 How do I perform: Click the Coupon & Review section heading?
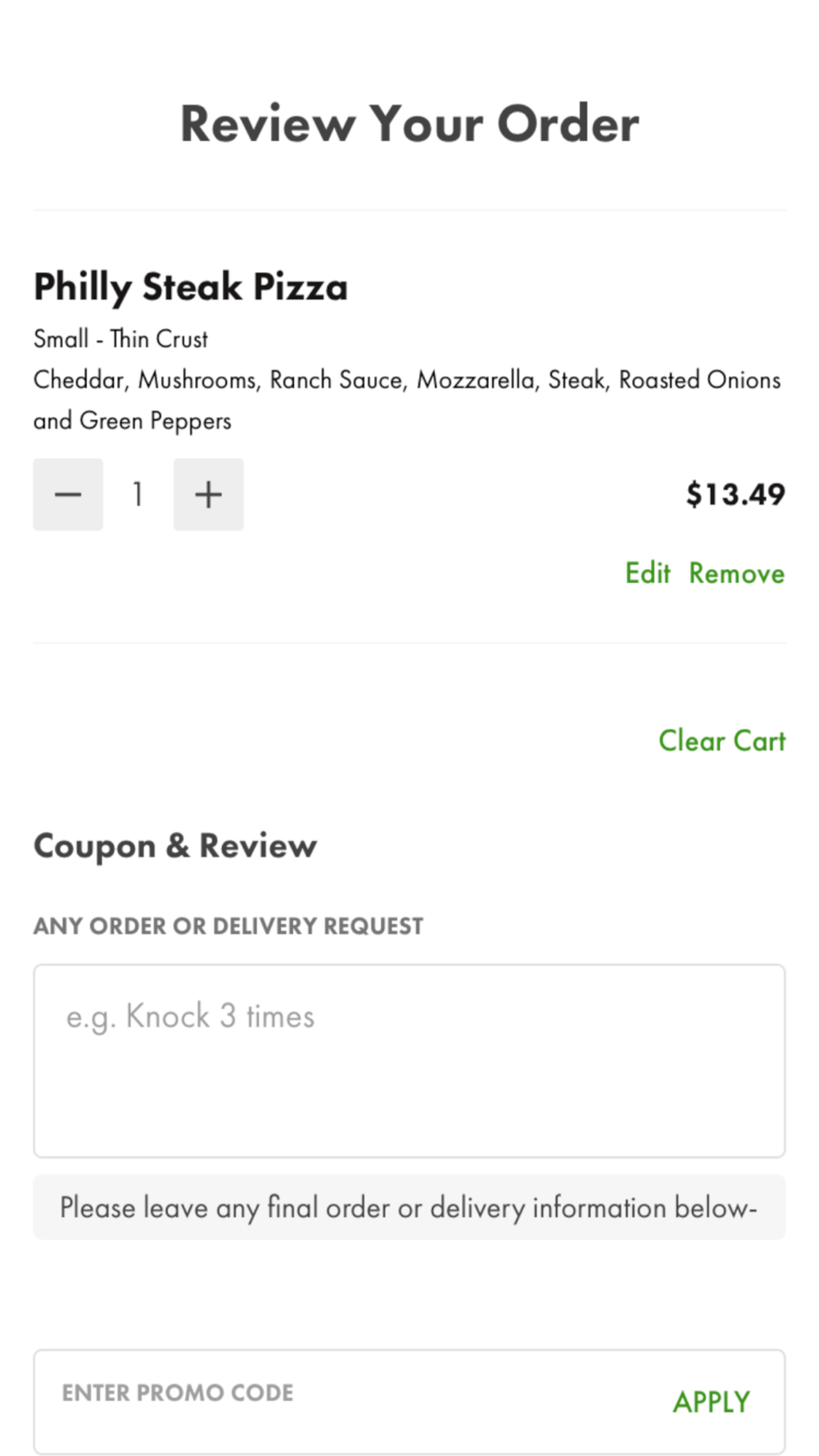point(174,846)
